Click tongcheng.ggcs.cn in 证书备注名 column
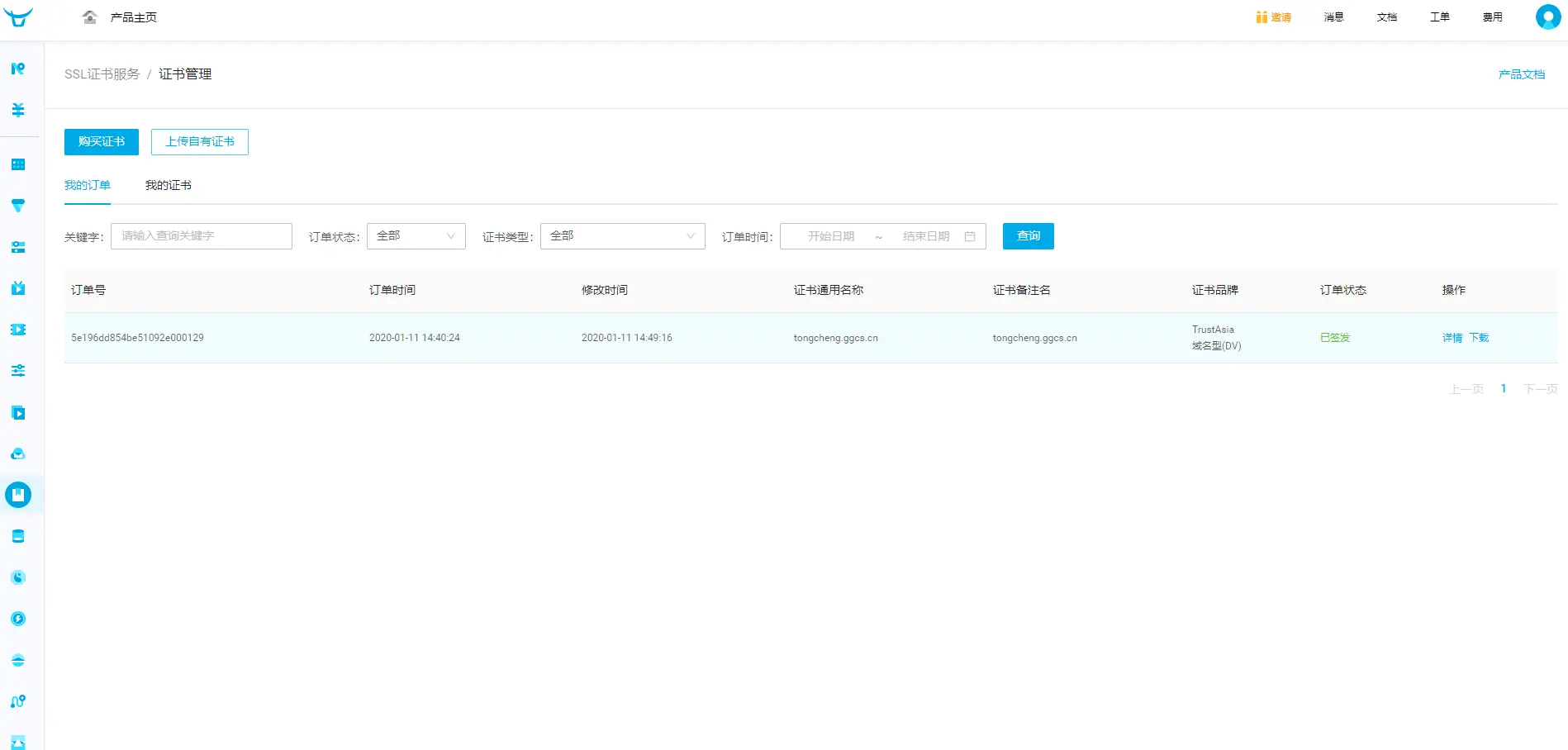Image resolution: width=1568 pixels, height=750 pixels. [1035, 338]
